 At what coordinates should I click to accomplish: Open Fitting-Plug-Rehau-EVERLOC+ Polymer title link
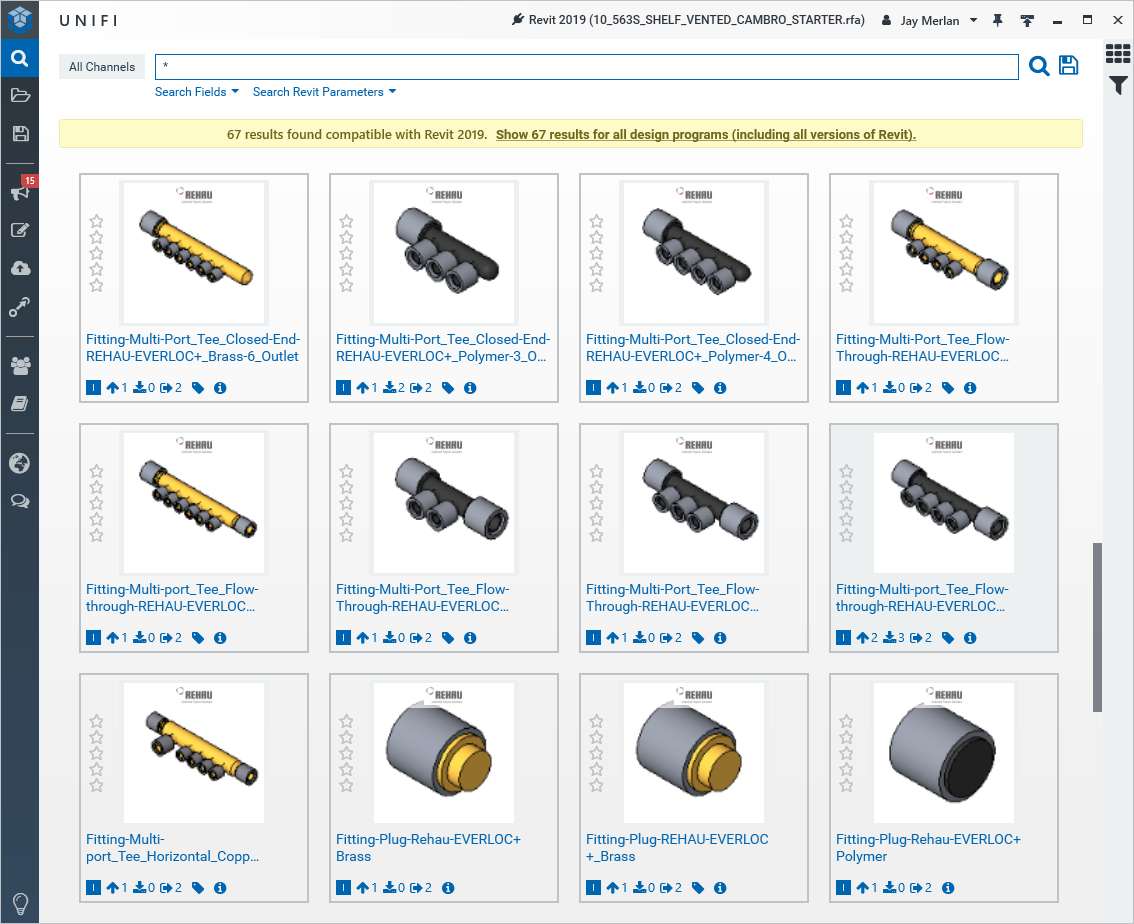[928, 848]
